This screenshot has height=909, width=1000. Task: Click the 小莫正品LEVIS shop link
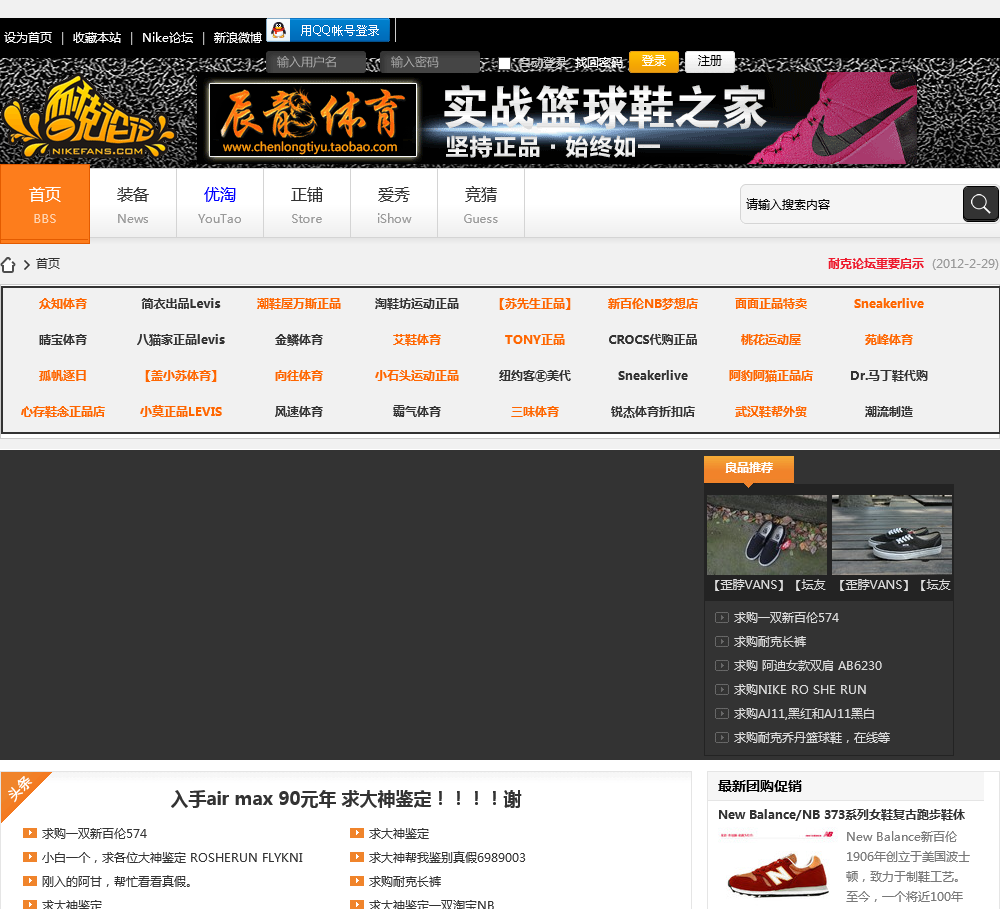[x=181, y=411]
